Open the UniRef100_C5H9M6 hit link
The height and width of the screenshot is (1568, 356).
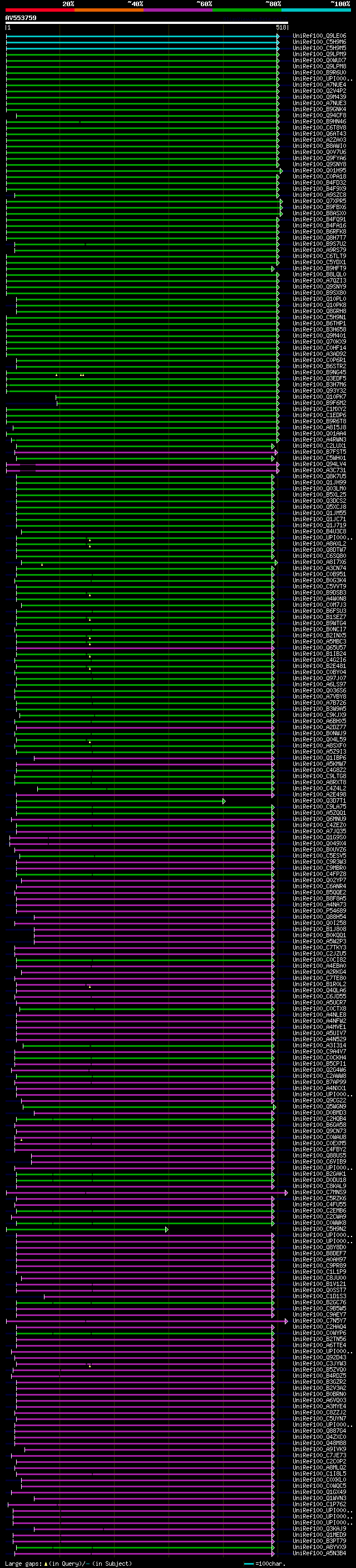coord(319,42)
